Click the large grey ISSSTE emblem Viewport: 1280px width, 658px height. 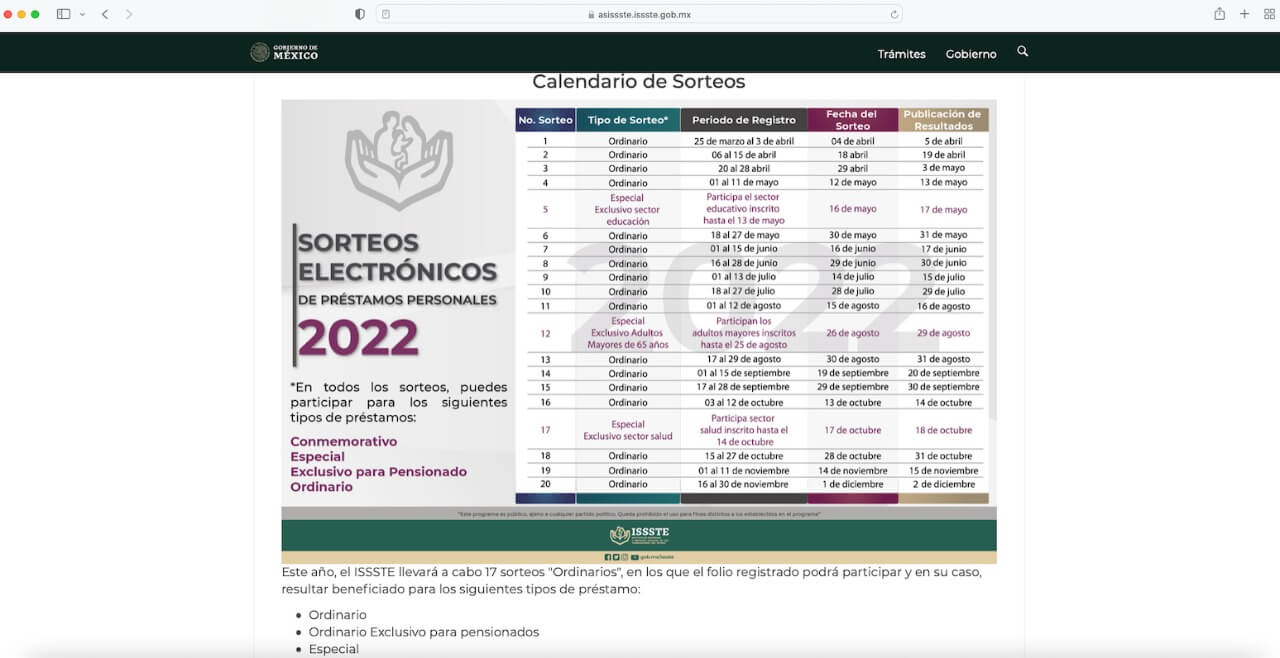coord(399,160)
